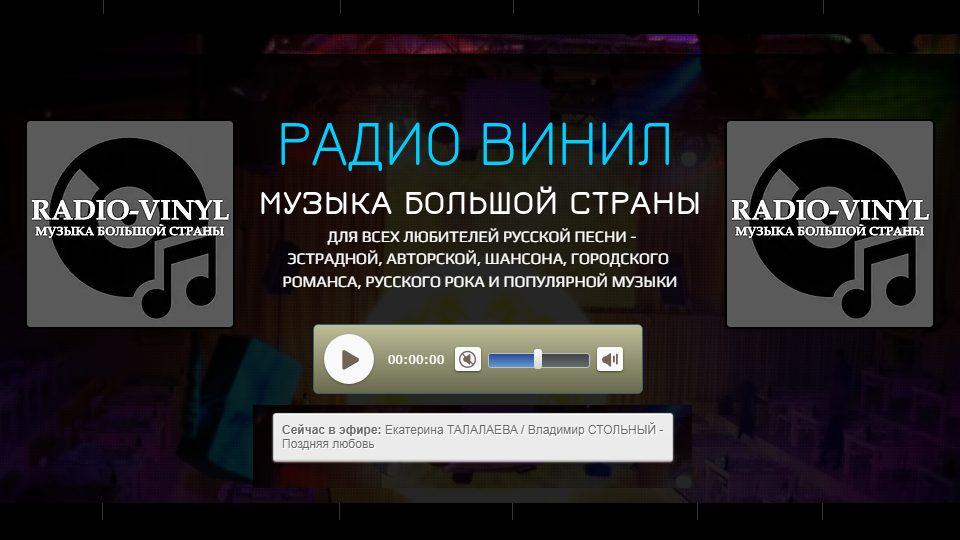960x540 pixels.
Task: Select the current track text Поздняя любовь
Action: 328,444
